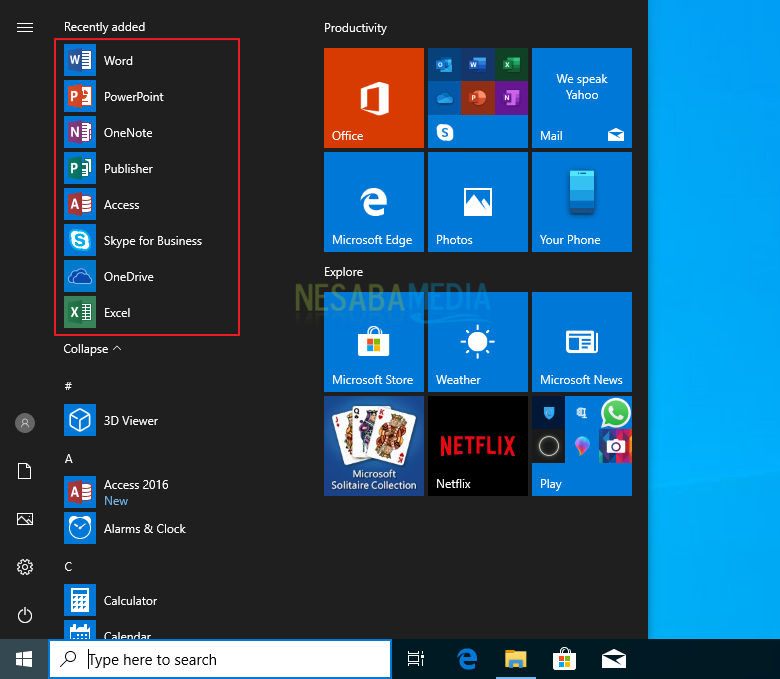Open the Office apps folder tile with Skype
Viewport: 780px width, 679px height.
click(478, 98)
